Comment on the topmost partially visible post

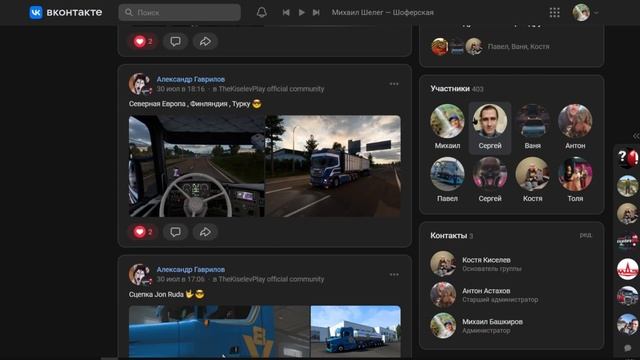(x=176, y=41)
